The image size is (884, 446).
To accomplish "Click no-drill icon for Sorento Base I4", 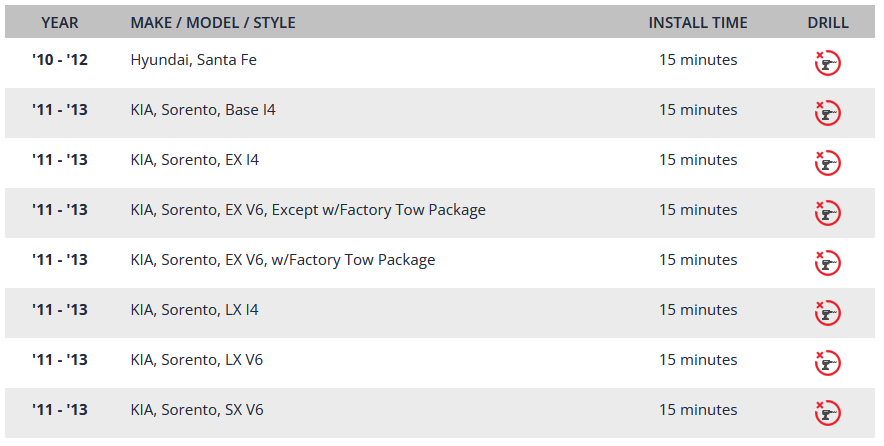I will coord(827,113).
